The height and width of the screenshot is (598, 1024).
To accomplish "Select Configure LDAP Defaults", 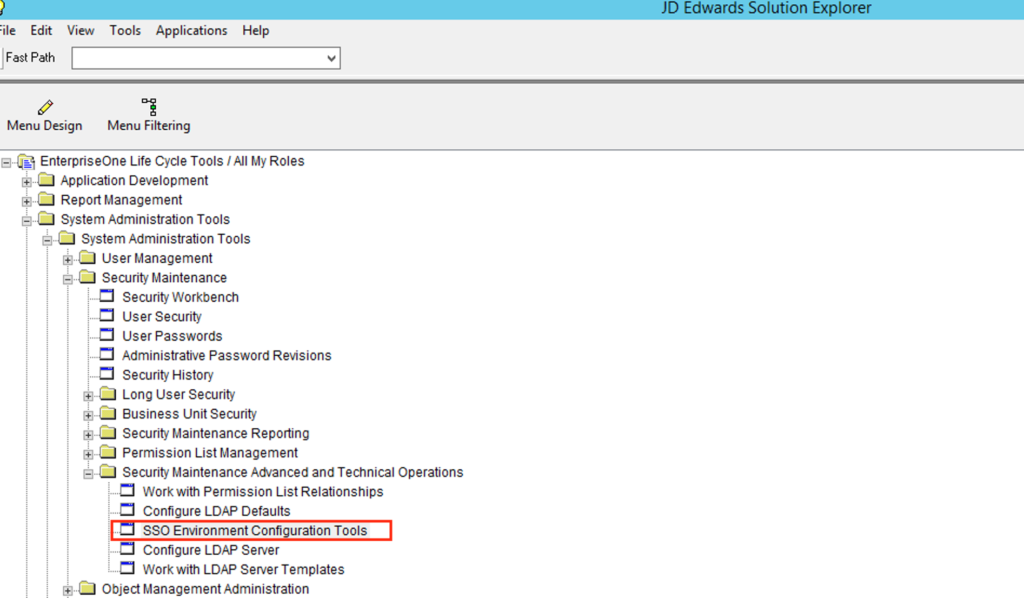I will coord(216,511).
